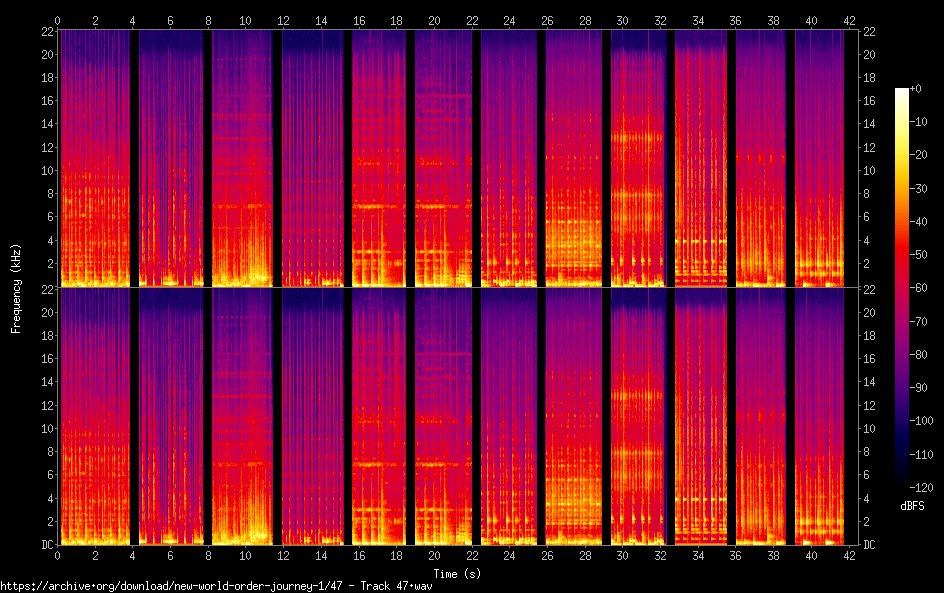
Task: Click top channel segment between 8 and 12 seconds
Action: point(242,158)
